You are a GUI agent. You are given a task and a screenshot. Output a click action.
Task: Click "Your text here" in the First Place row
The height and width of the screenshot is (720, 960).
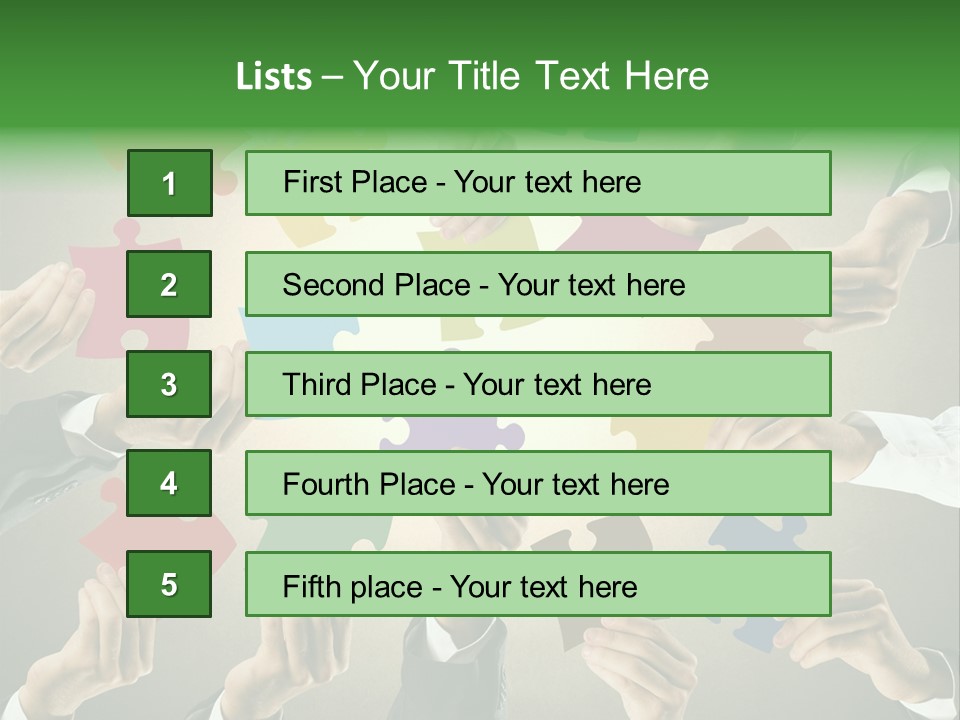pos(547,182)
